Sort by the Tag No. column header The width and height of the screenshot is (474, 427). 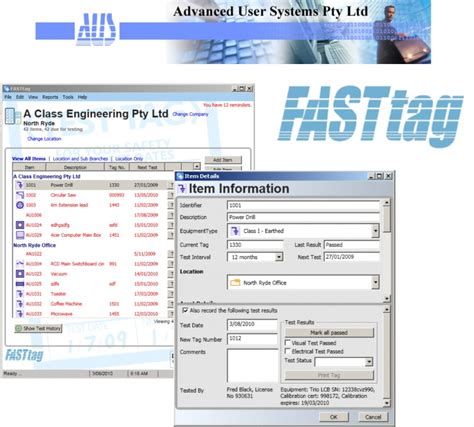pyautogui.click(x=117, y=167)
